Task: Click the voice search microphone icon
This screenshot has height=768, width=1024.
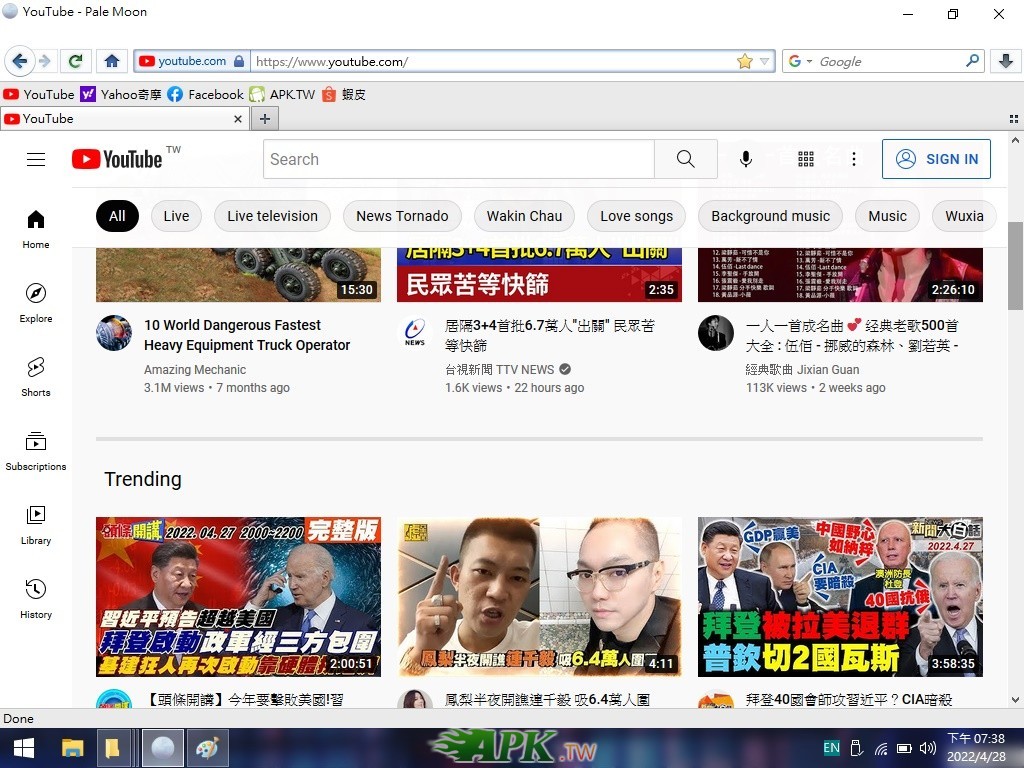Action: point(746,159)
